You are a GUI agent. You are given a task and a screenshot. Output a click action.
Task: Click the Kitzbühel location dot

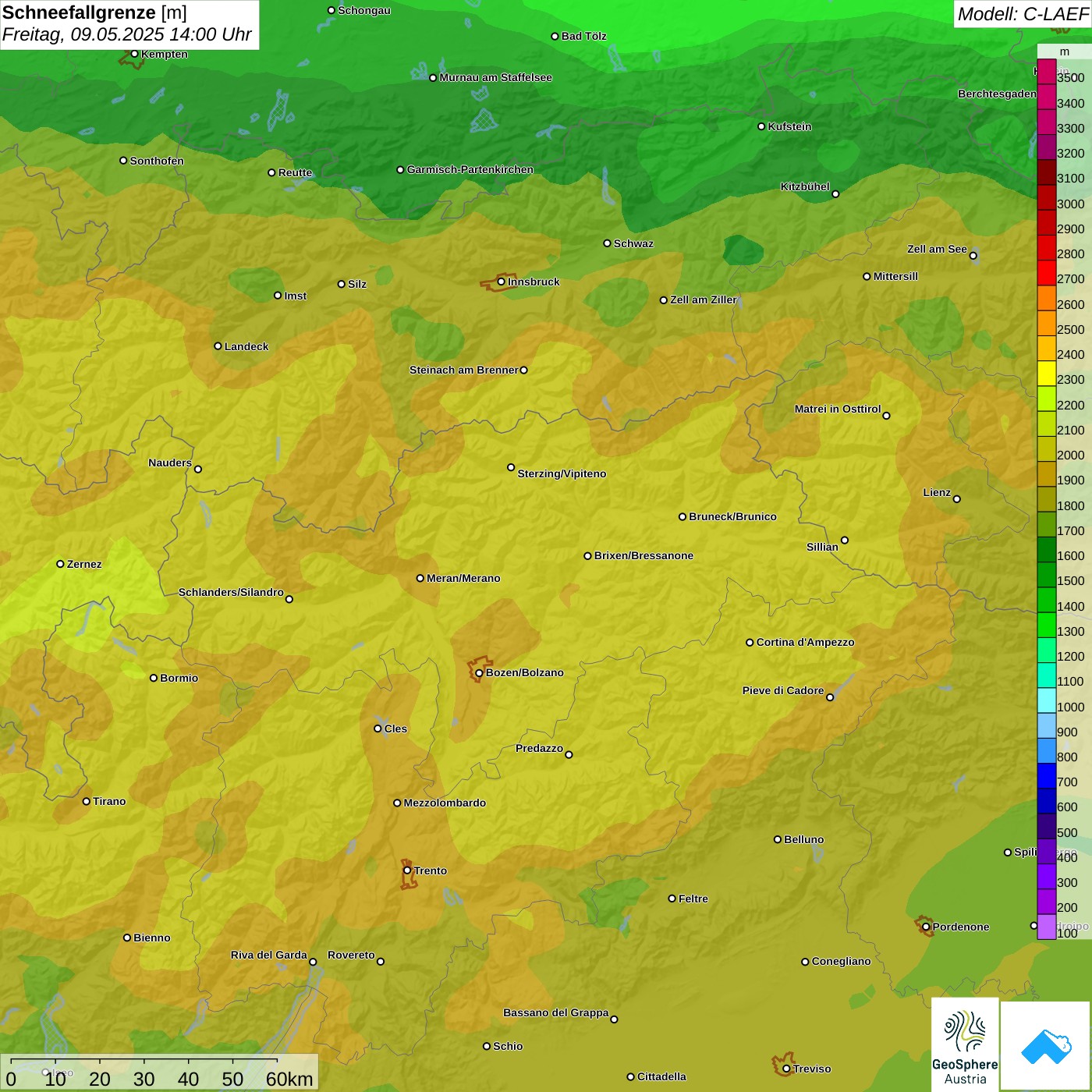click(x=835, y=194)
